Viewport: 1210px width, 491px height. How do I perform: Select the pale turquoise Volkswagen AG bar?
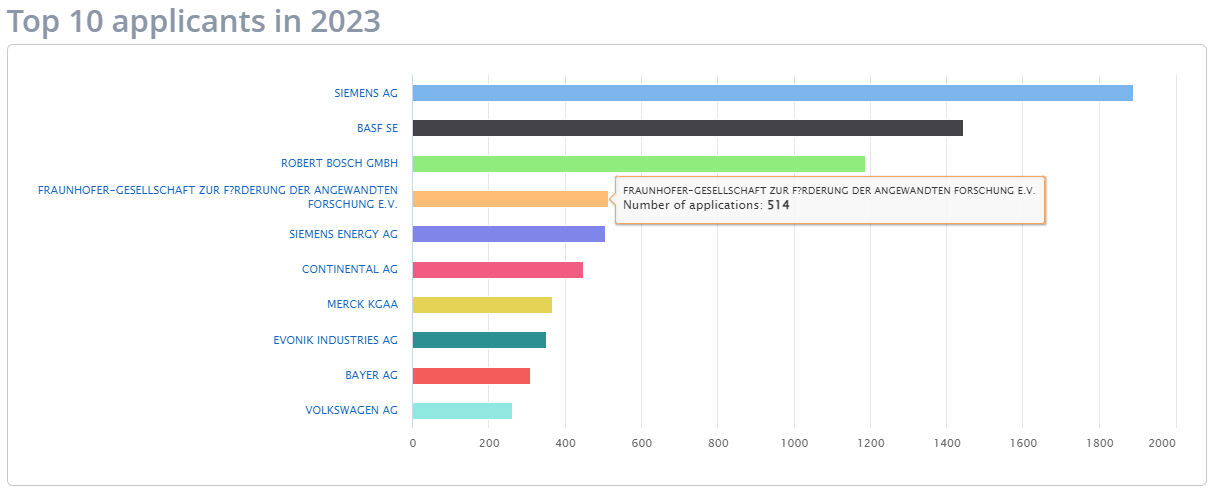coord(462,411)
